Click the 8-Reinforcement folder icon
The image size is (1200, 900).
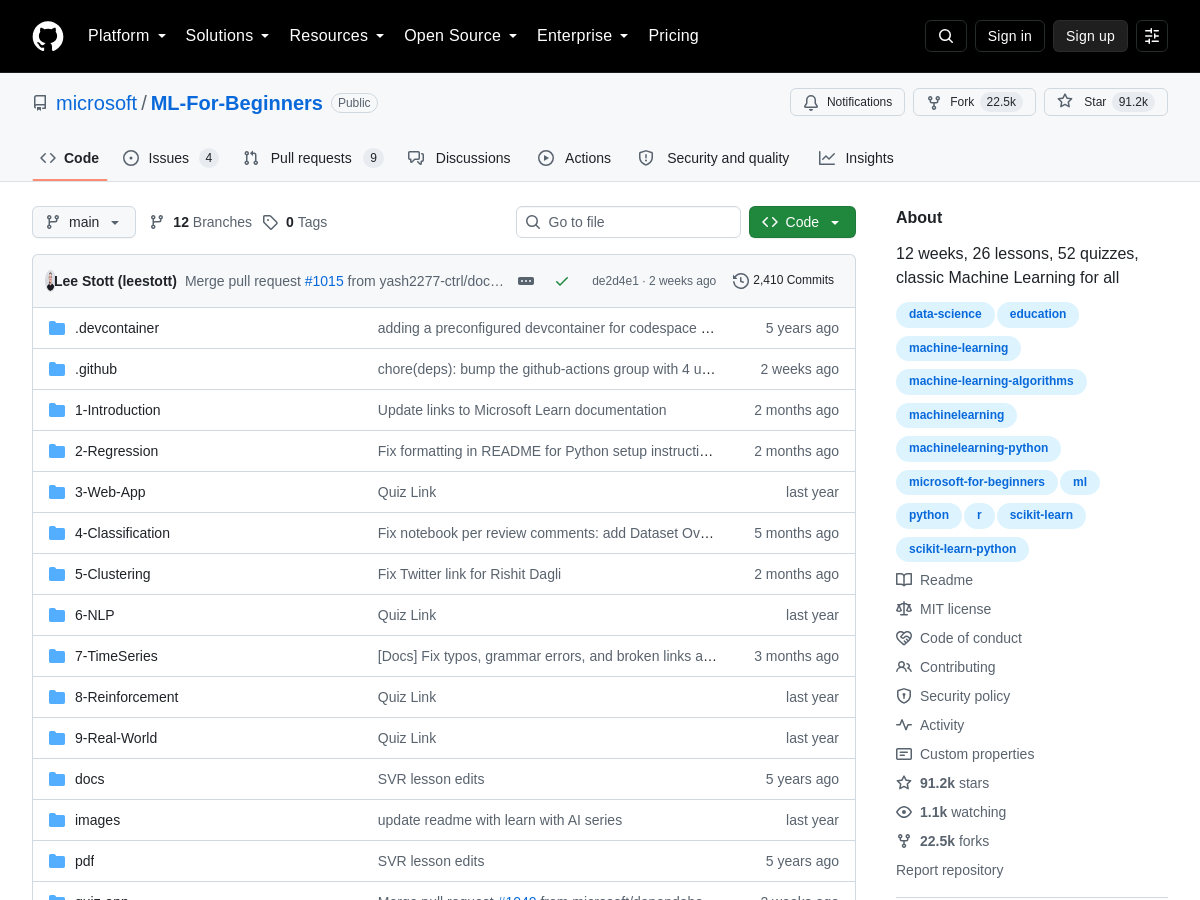57,697
